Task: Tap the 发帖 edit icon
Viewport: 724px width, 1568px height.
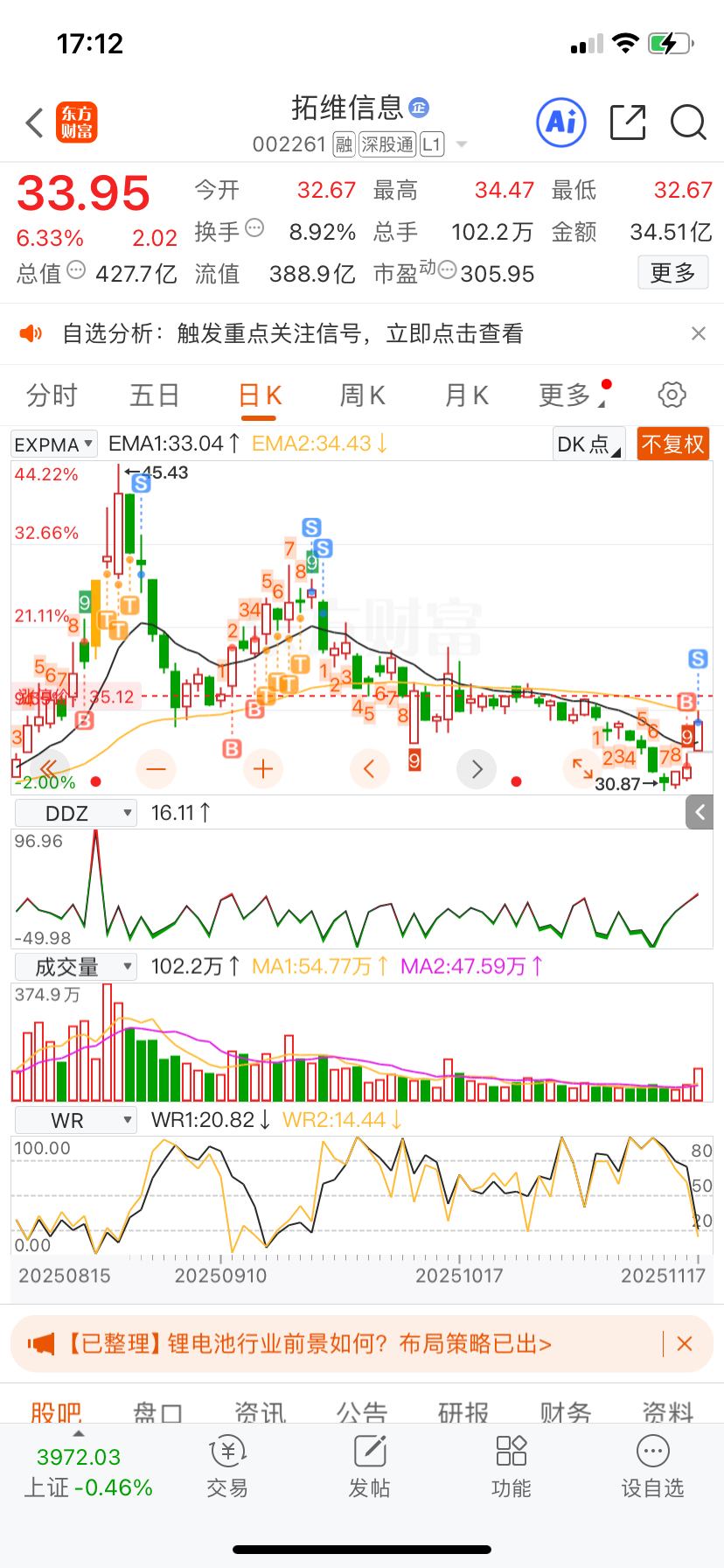Action: pyautogui.click(x=370, y=1451)
